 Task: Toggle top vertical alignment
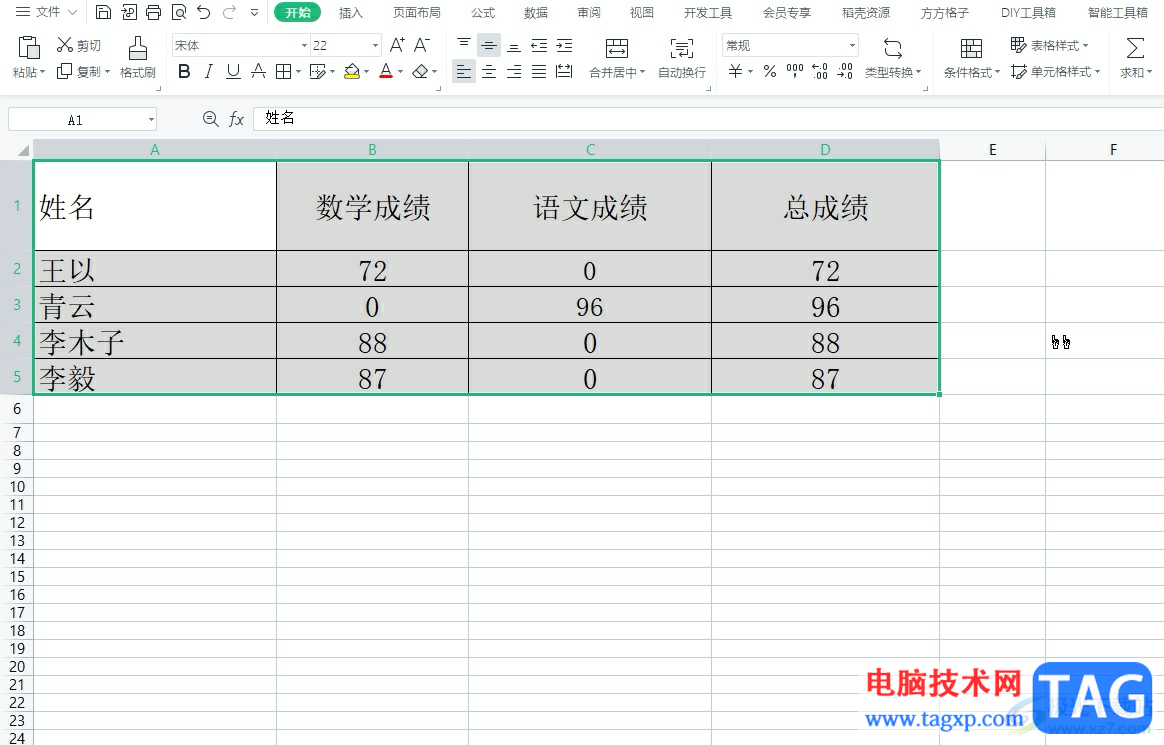464,45
